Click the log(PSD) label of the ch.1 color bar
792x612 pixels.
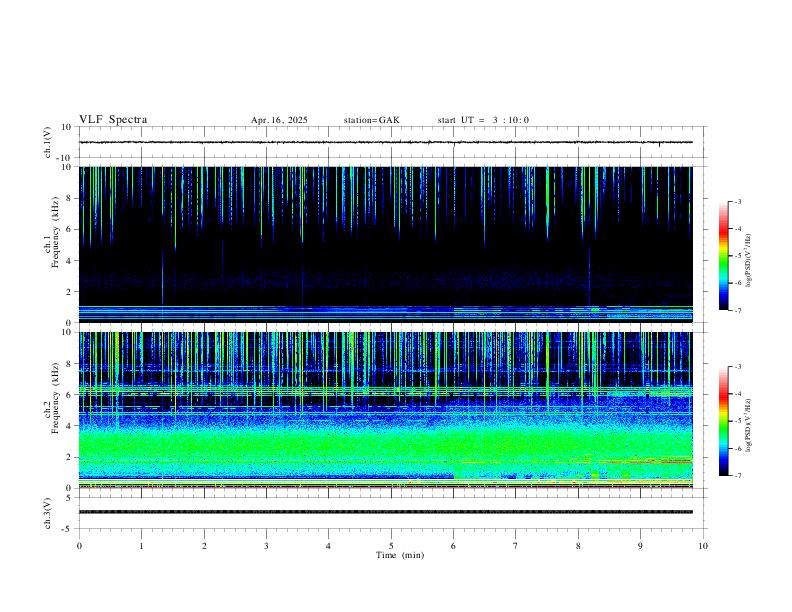tap(748, 261)
